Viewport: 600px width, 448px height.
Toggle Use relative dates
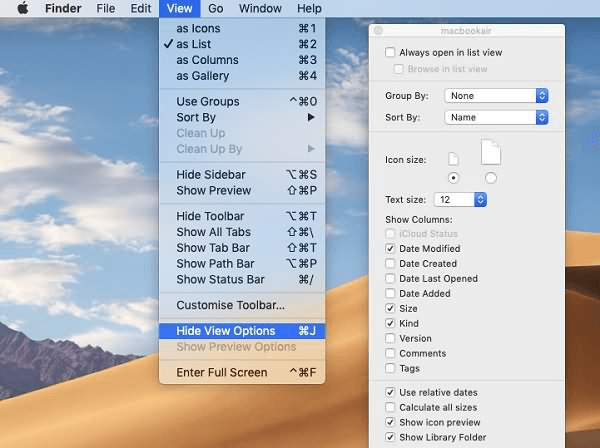[x=390, y=393]
